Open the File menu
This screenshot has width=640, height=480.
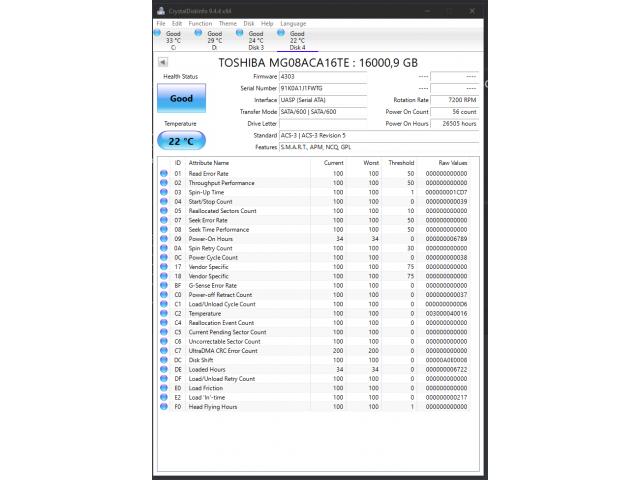[161, 23]
